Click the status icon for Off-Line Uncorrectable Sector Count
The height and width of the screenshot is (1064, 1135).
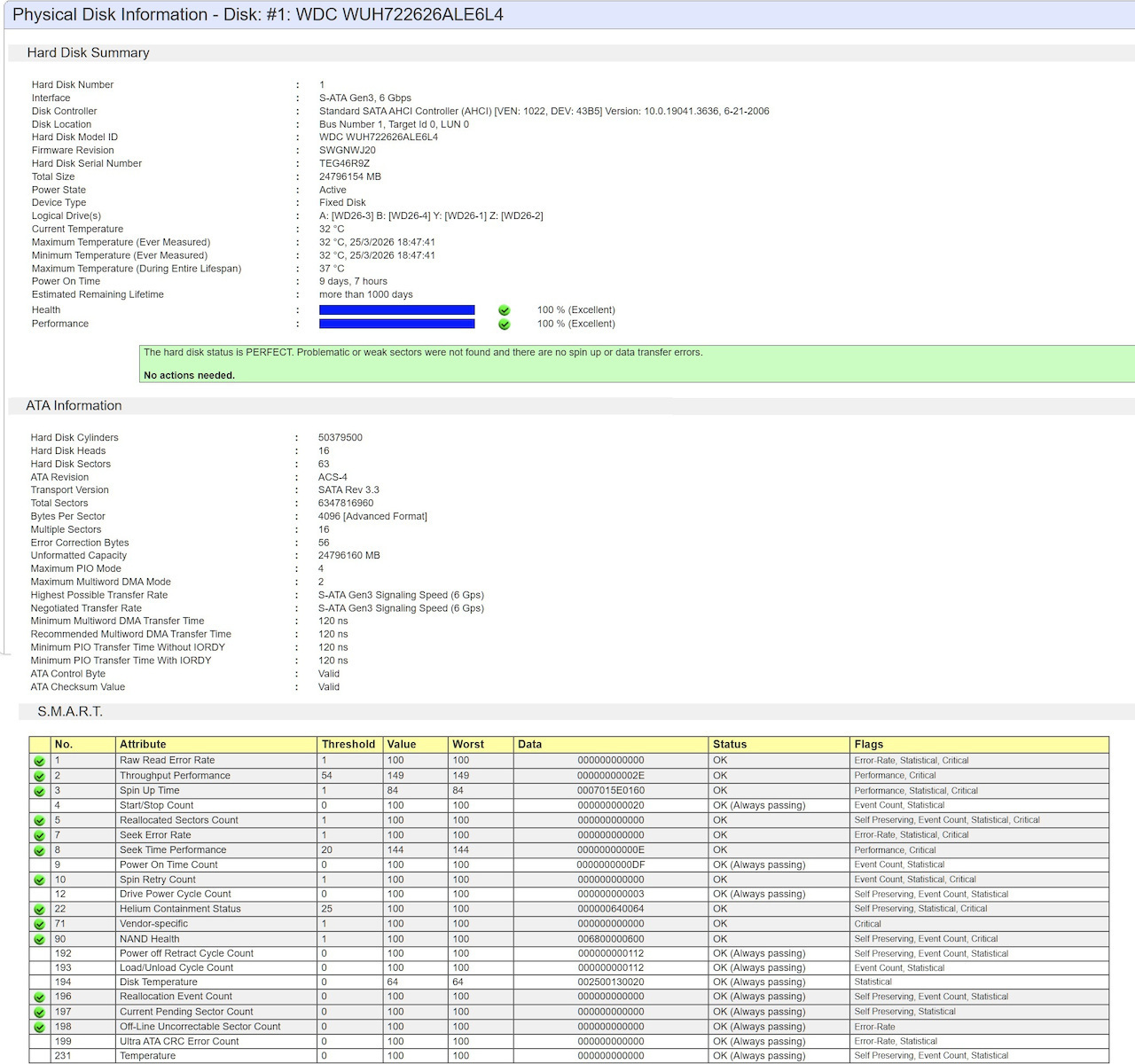[39, 1028]
